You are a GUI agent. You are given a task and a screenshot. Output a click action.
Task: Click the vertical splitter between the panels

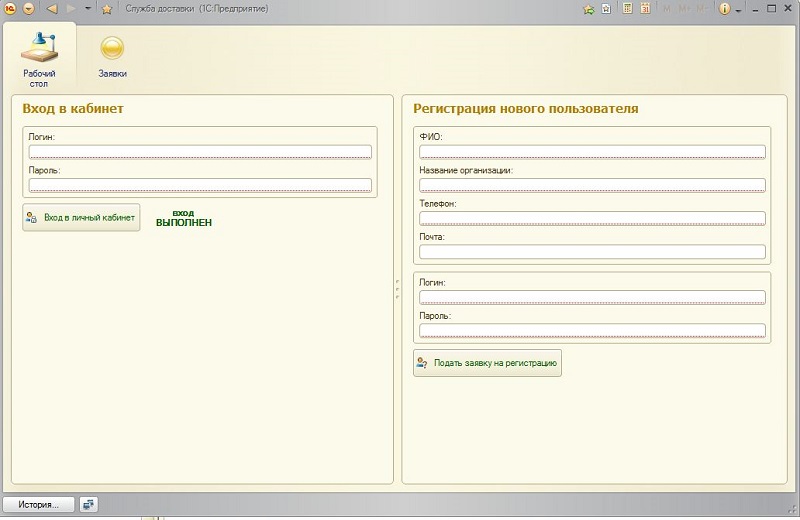tap(397, 290)
